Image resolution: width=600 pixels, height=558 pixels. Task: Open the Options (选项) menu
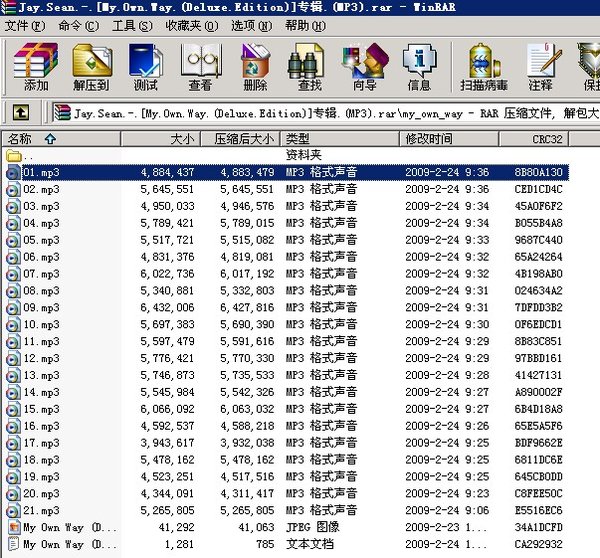pos(251,26)
